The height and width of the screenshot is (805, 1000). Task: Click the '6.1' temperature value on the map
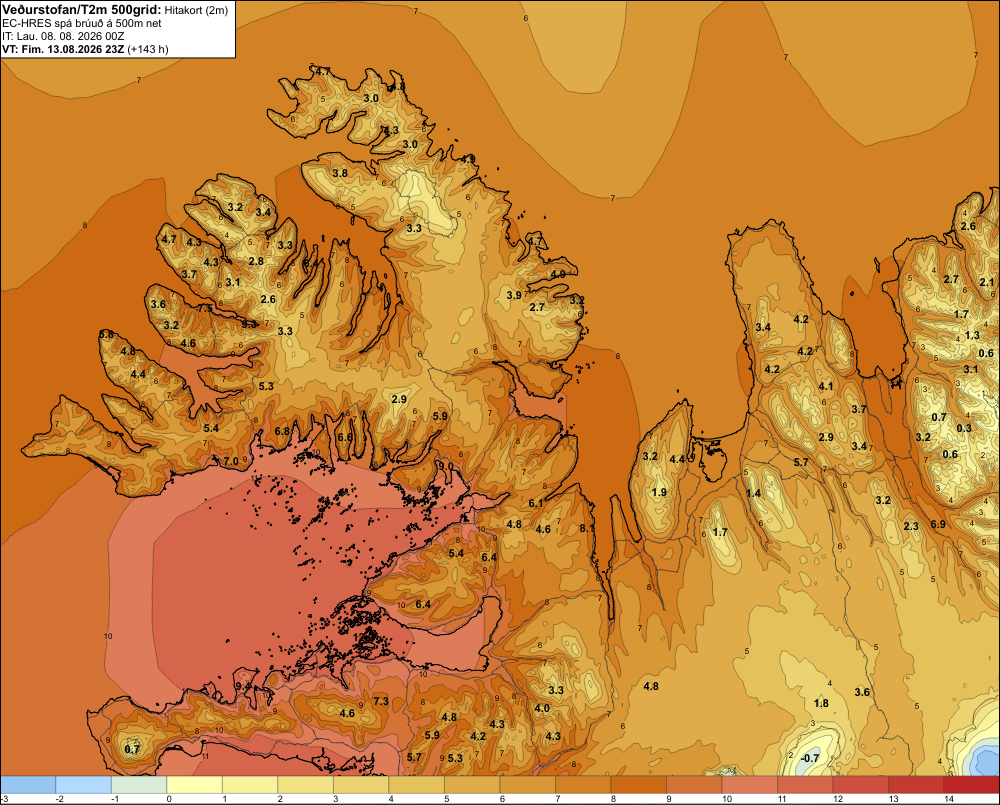click(536, 503)
